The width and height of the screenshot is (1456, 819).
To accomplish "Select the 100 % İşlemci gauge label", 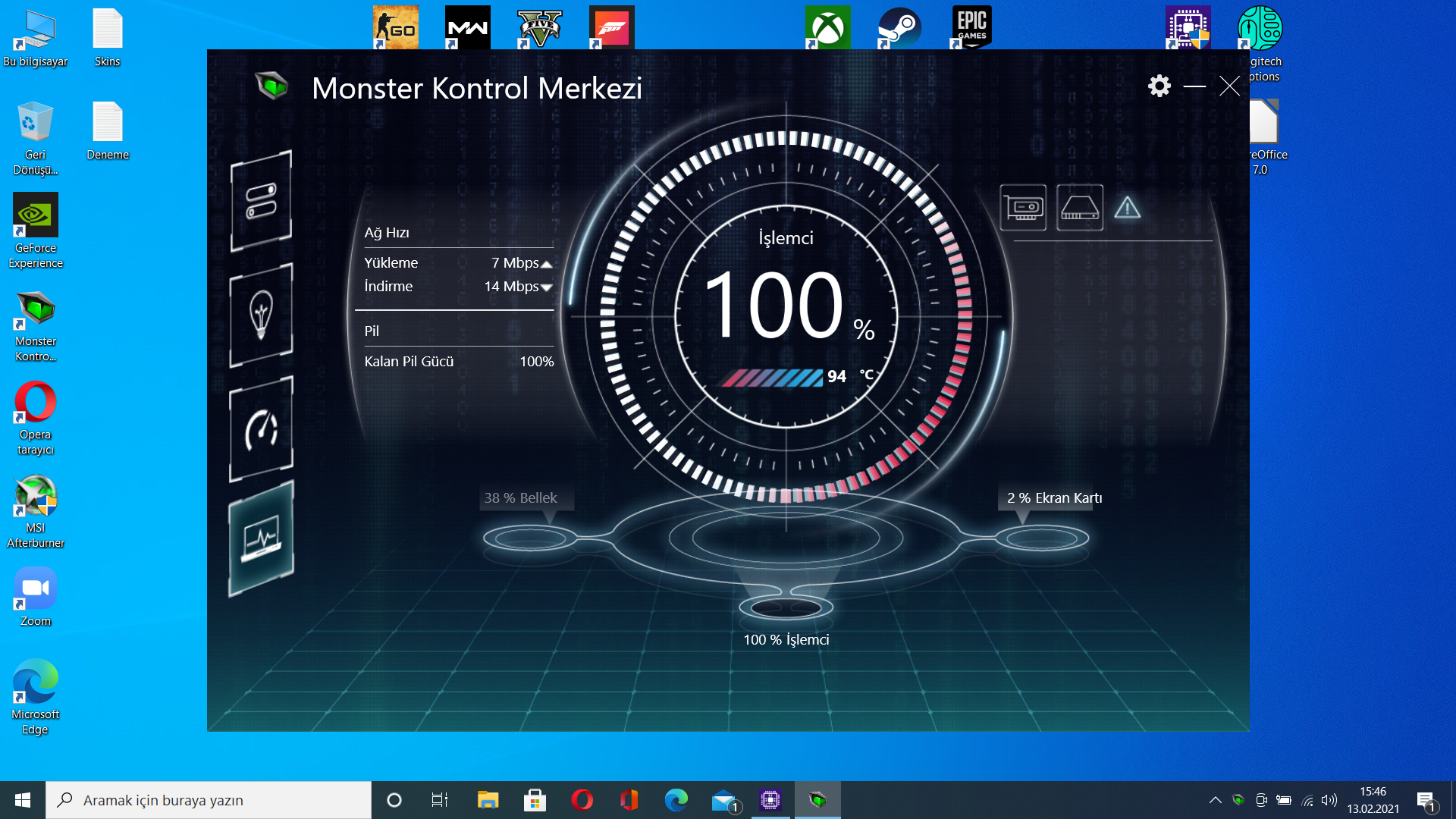I will click(786, 640).
